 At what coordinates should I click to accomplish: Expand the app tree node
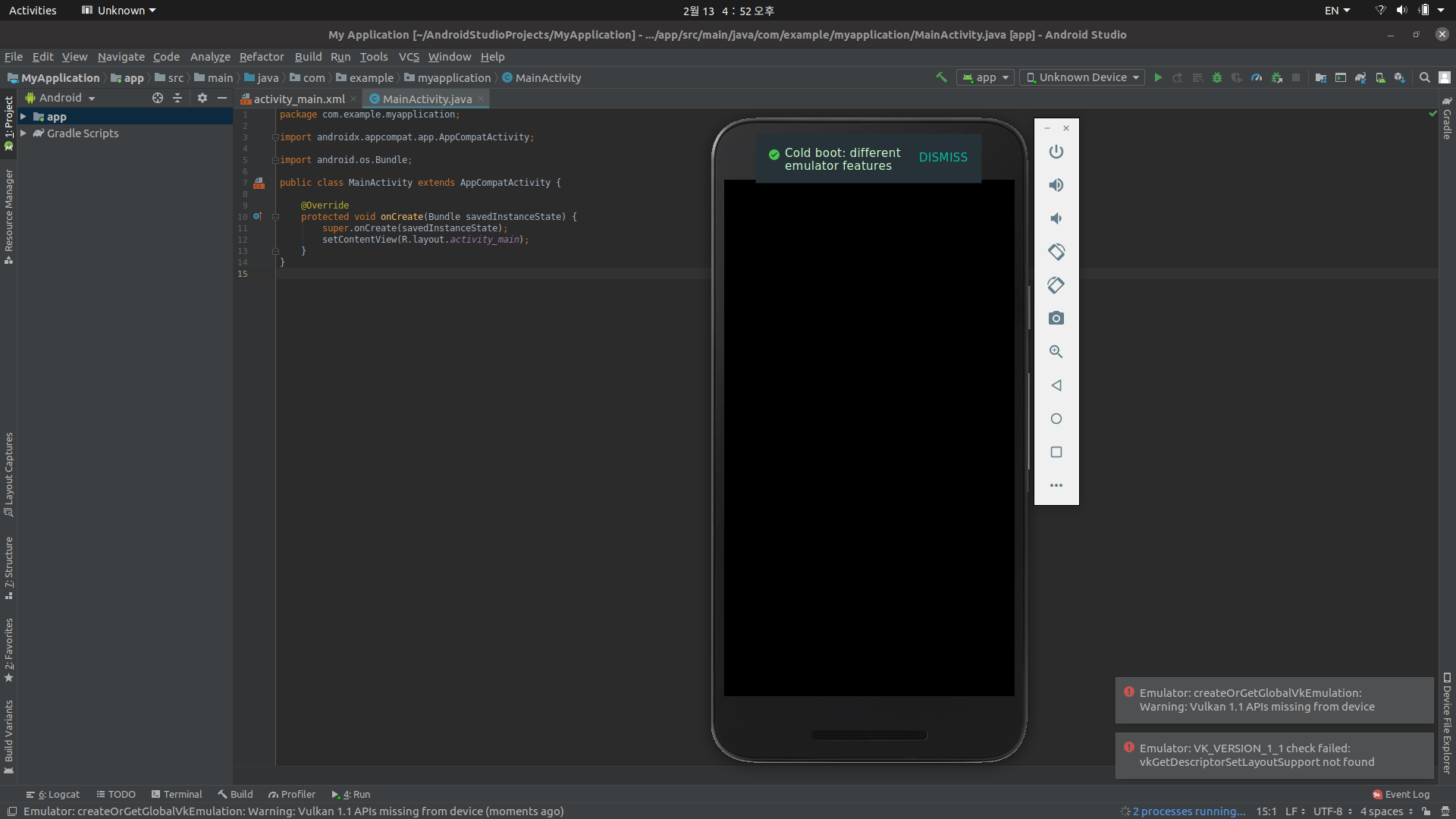coord(24,117)
